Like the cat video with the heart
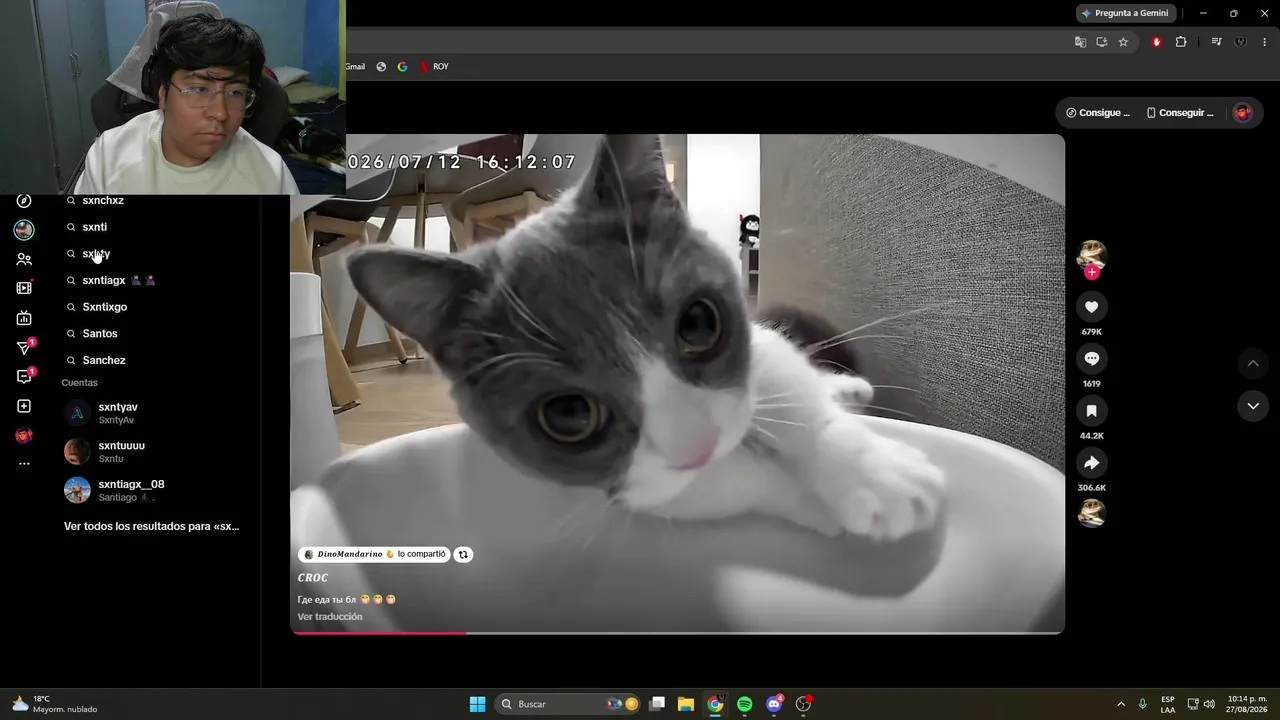 (1091, 307)
